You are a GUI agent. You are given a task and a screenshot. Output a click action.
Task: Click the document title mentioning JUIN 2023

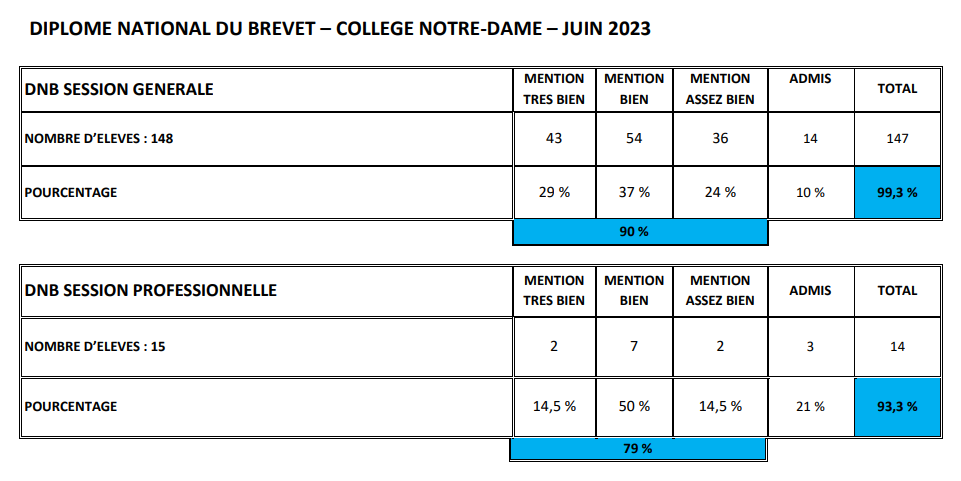coord(340,29)
